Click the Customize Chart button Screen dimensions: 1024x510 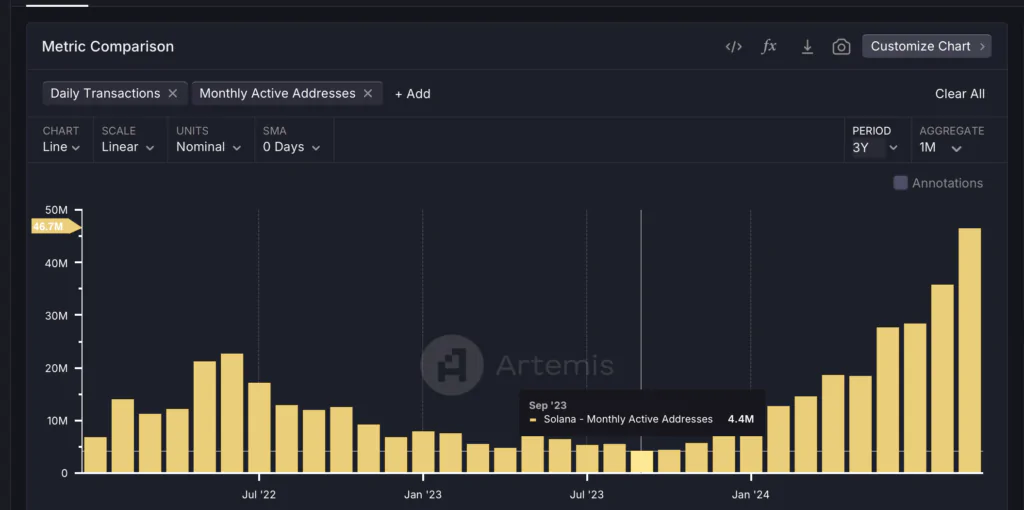[x=926, y=46]
